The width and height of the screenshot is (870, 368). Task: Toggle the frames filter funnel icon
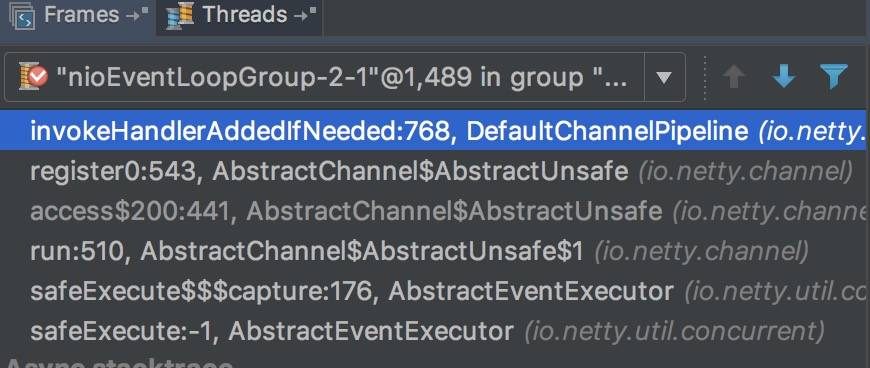point(834,77)
